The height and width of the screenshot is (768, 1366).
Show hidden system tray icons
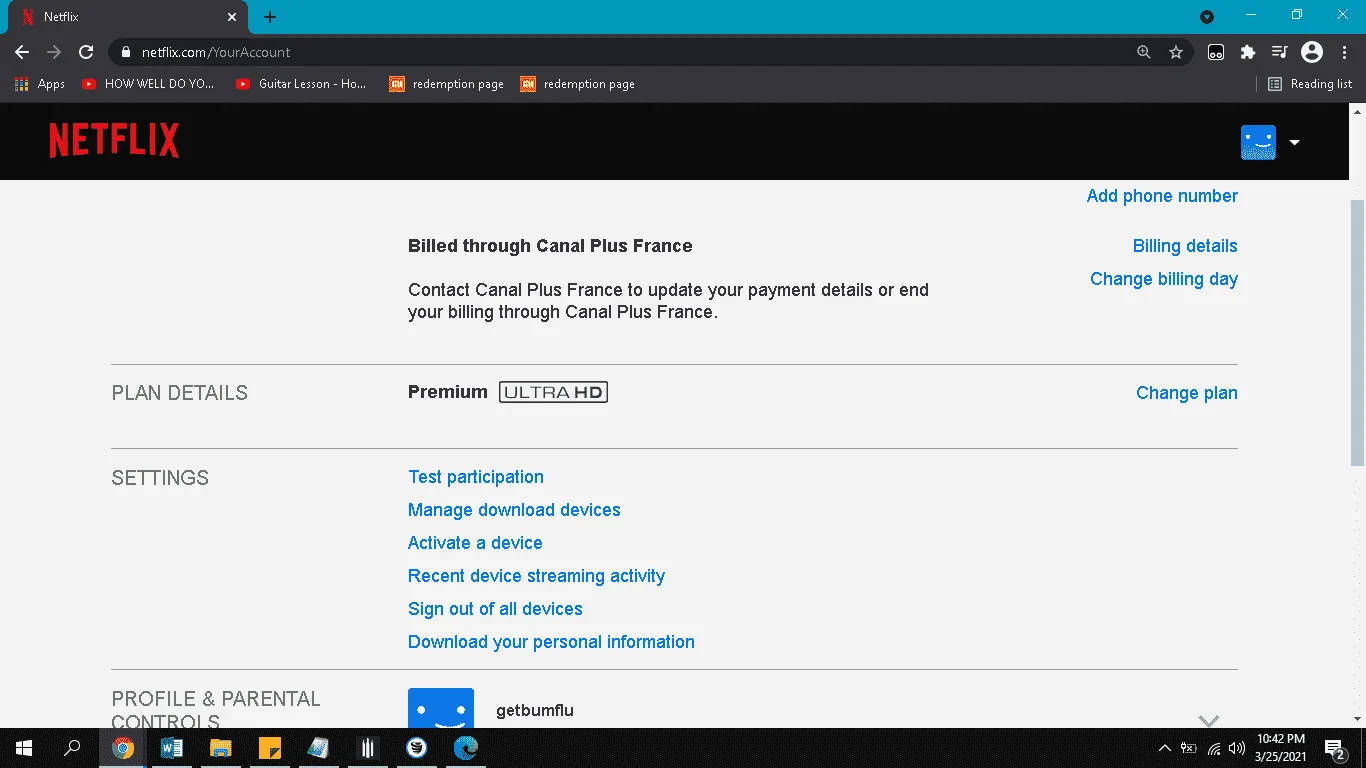[1164, 748]
